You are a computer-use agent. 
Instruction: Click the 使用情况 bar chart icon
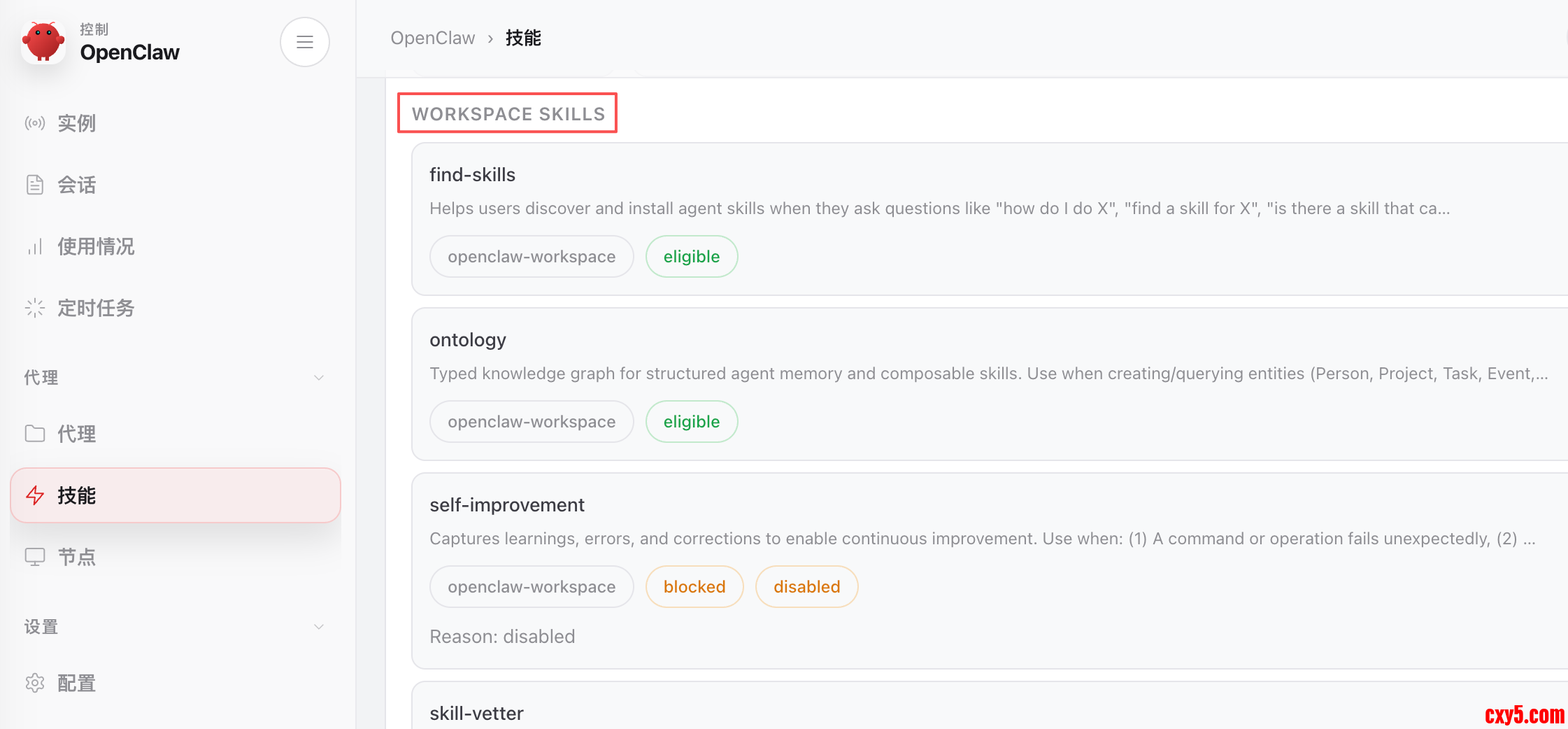coord(35,247)
